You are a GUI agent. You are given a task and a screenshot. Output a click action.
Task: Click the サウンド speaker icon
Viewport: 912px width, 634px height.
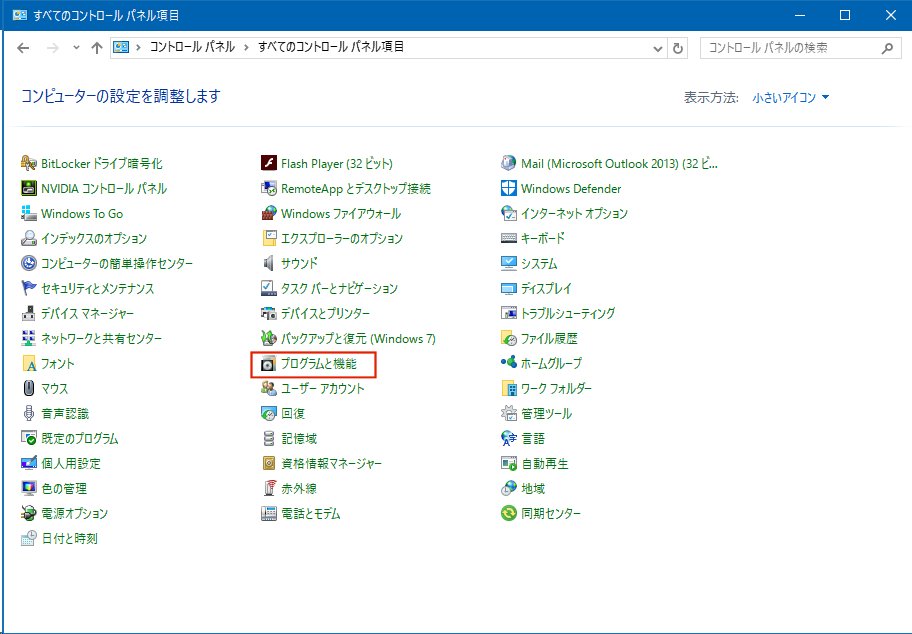pos(269,263)
